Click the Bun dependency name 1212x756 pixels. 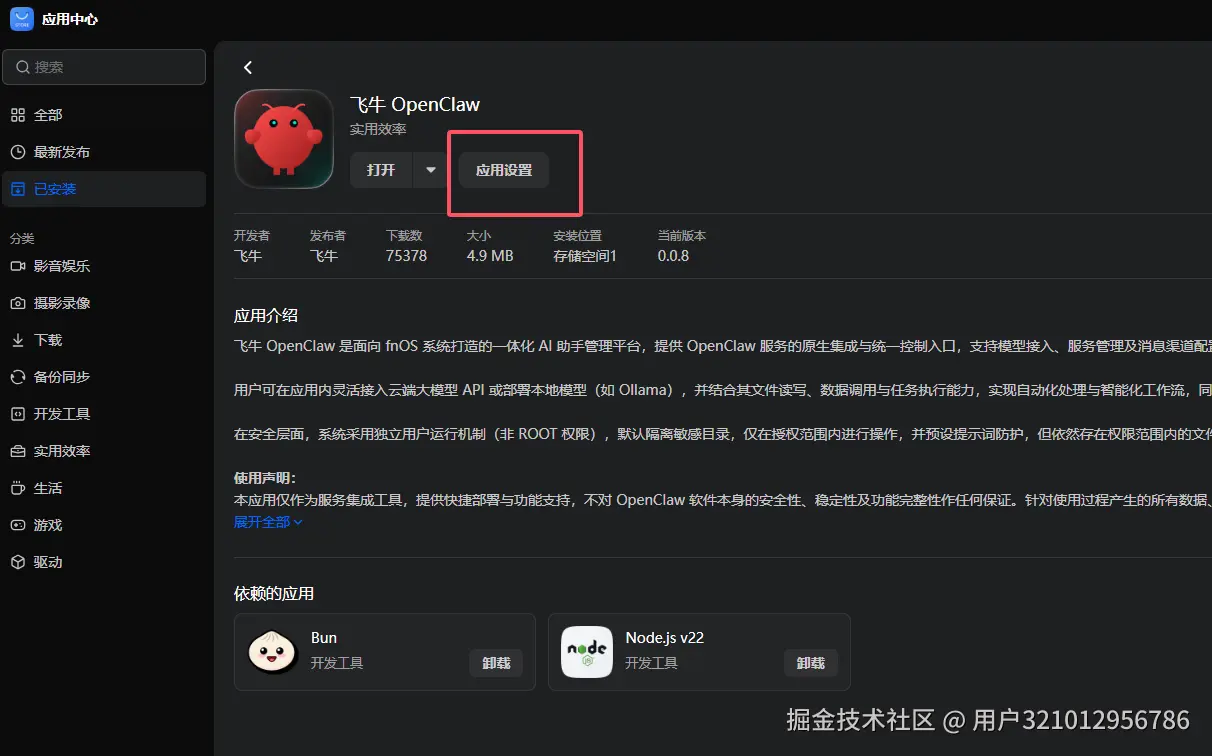point(324,638)
